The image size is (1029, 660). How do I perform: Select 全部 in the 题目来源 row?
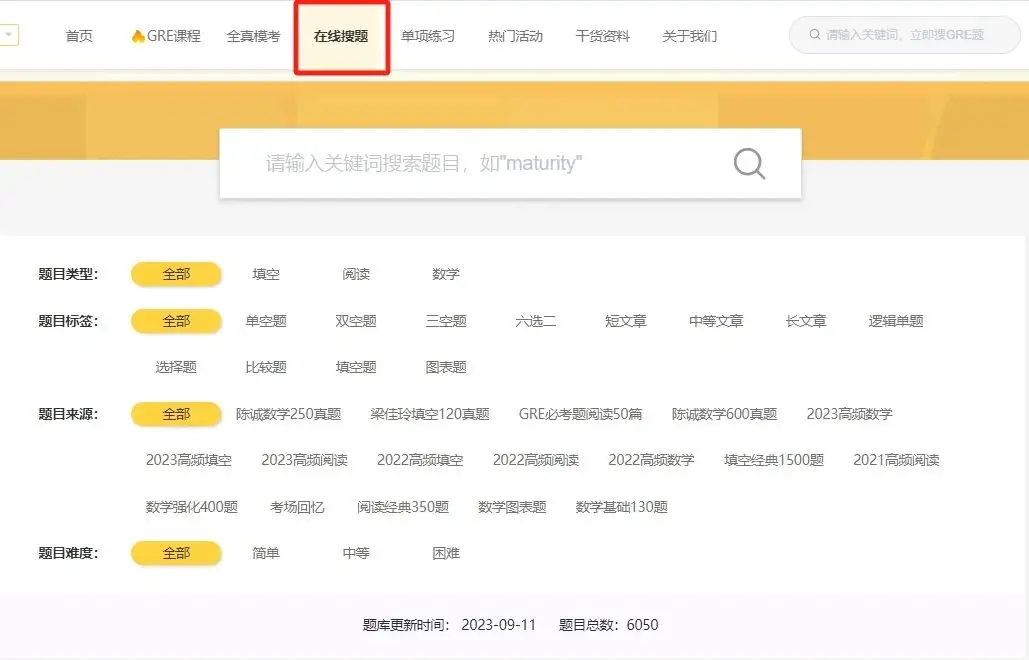coord(176,414)
